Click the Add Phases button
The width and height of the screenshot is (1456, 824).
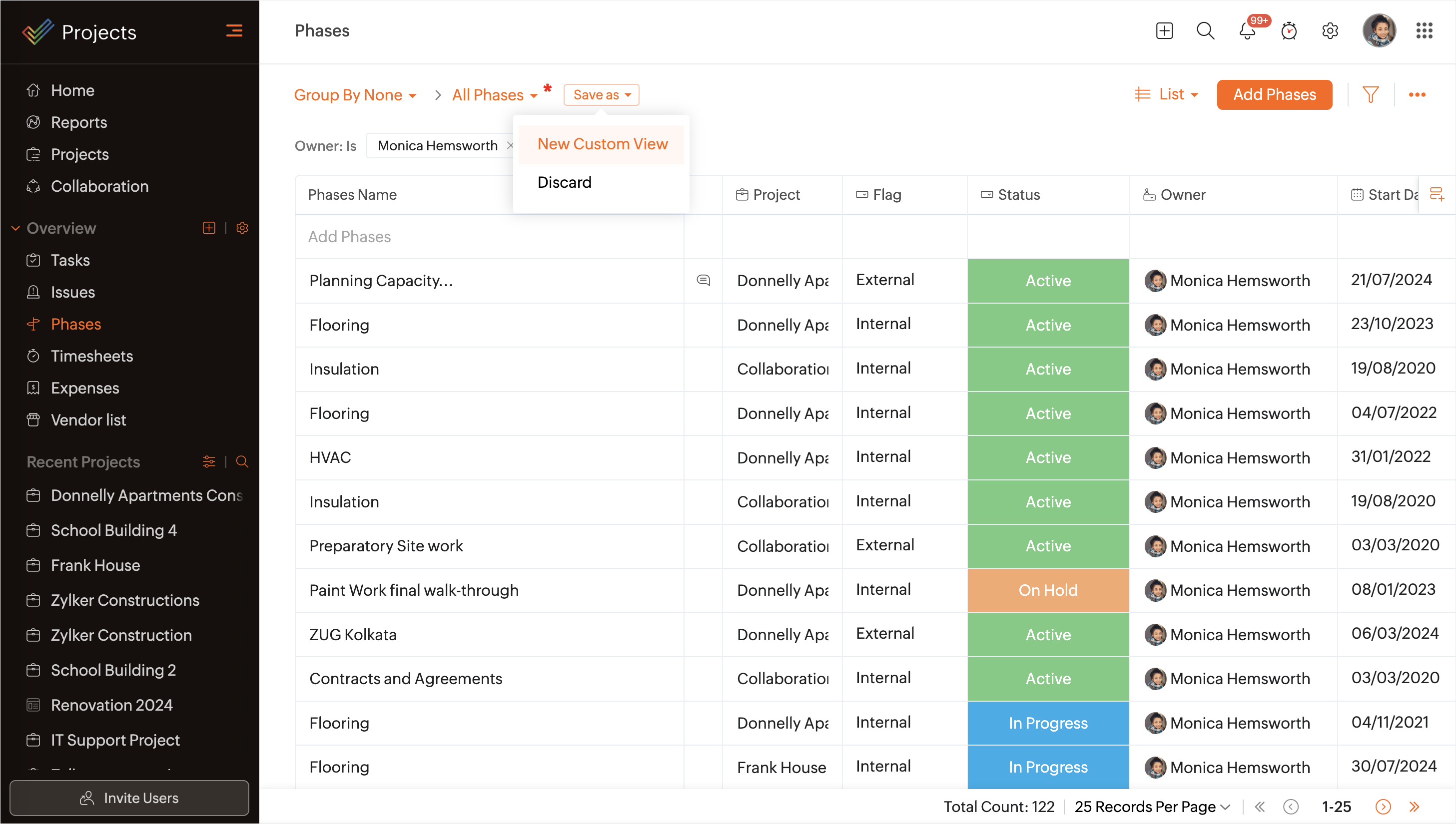[x=1274, y=94]
